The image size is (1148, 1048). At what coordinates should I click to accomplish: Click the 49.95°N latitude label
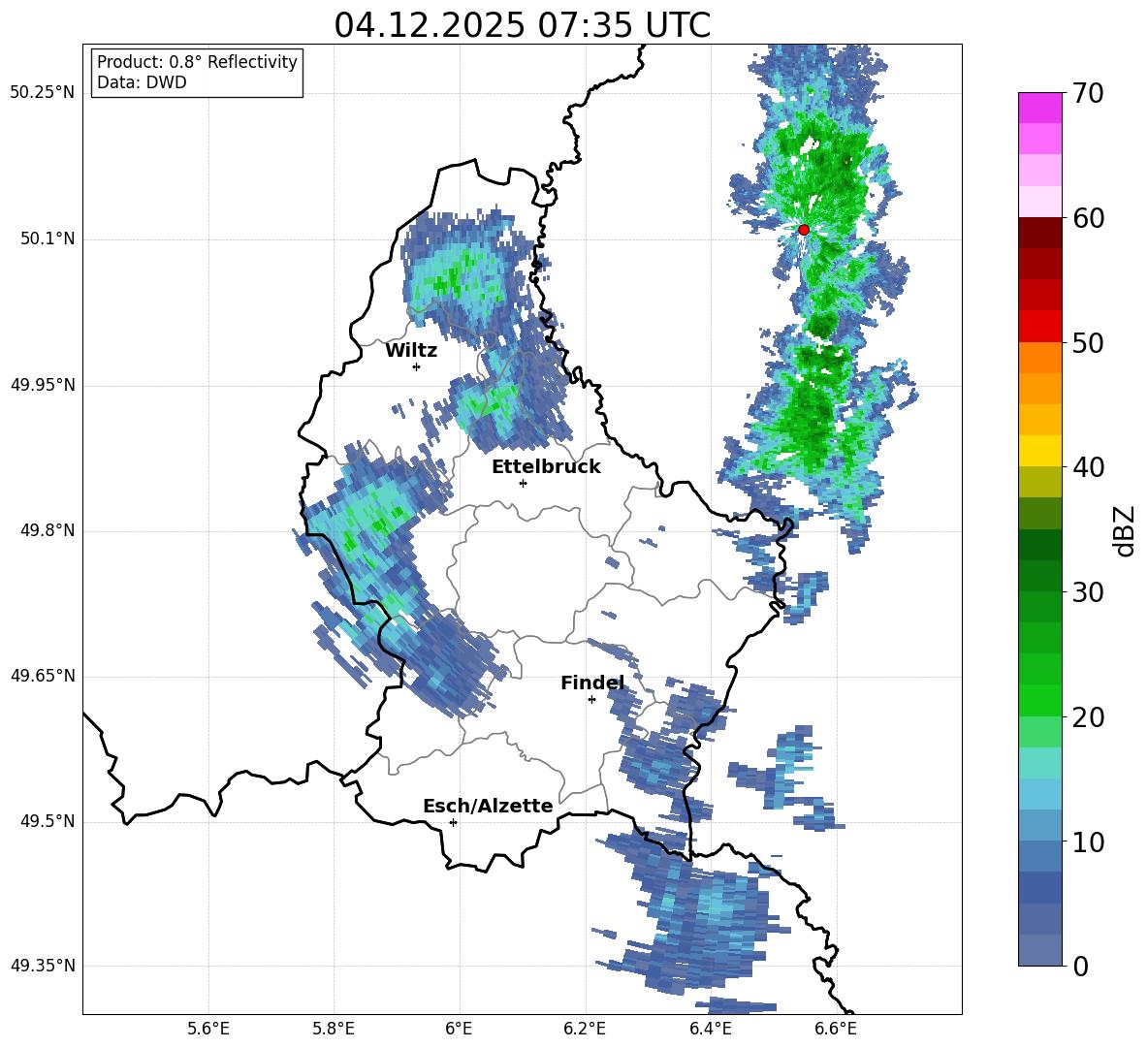(x=43, y=385)
